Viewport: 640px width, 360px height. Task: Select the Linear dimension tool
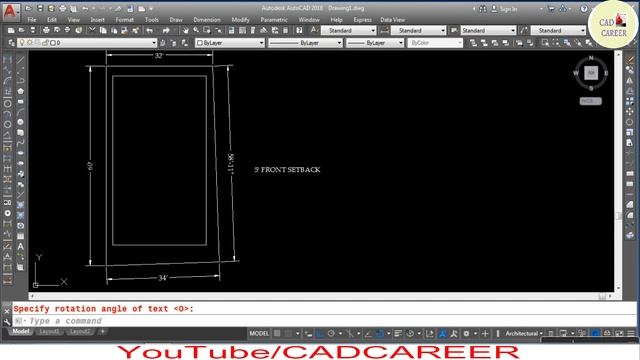coord(7,60)
